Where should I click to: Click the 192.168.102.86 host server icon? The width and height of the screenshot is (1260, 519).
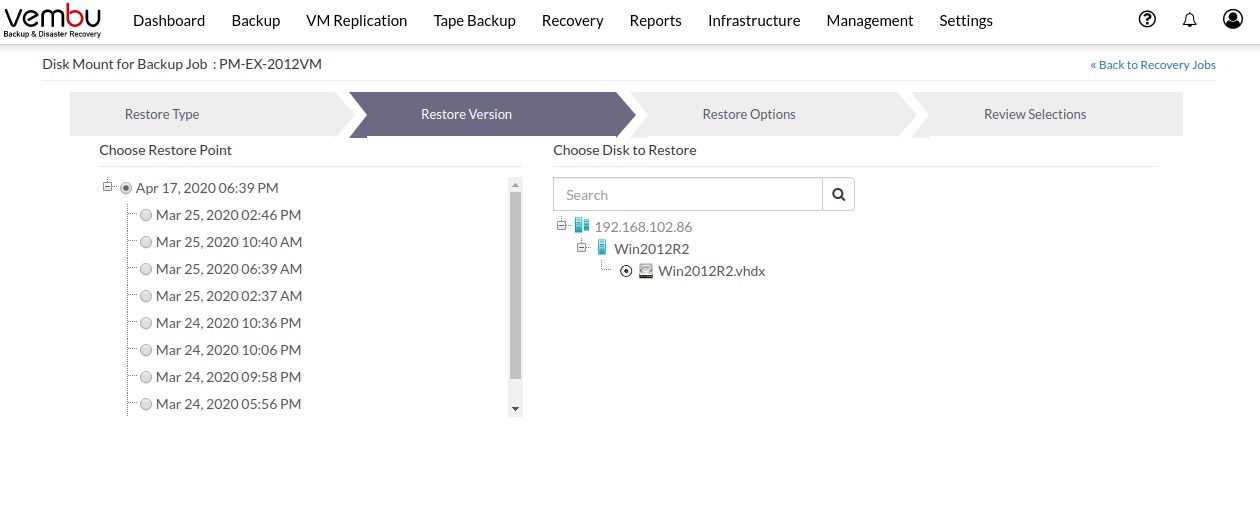(582, 226)
